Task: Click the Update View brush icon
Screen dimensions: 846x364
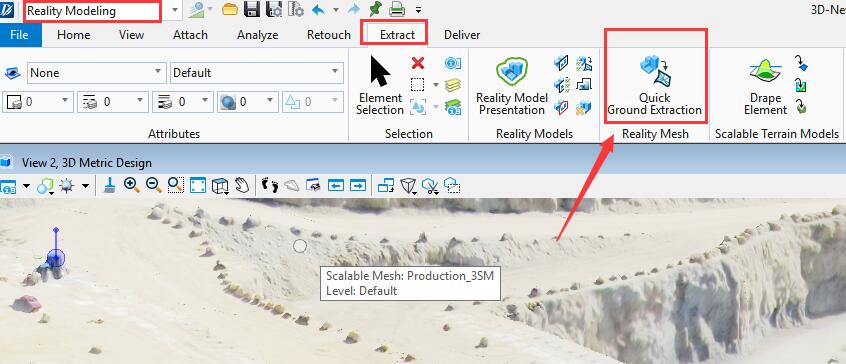Action: 109,186
